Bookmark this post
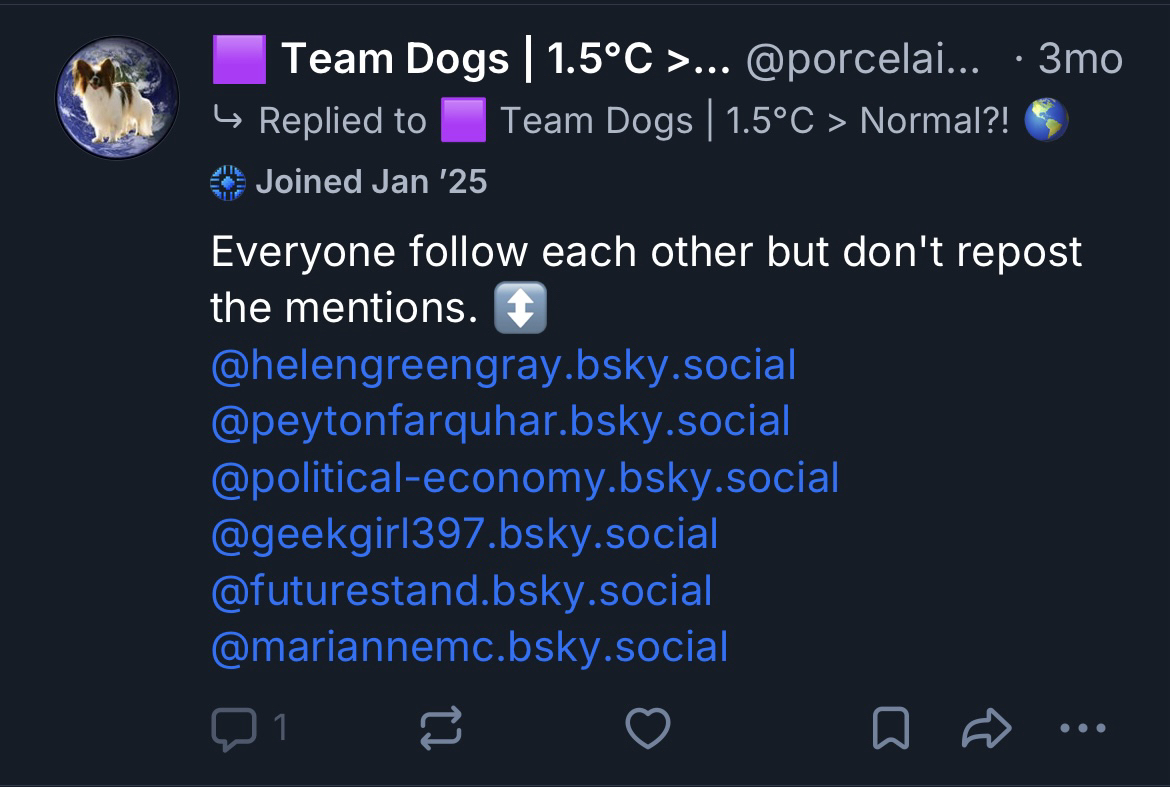The height and width of the screenshot is (787, 1170). coord(890,728)
